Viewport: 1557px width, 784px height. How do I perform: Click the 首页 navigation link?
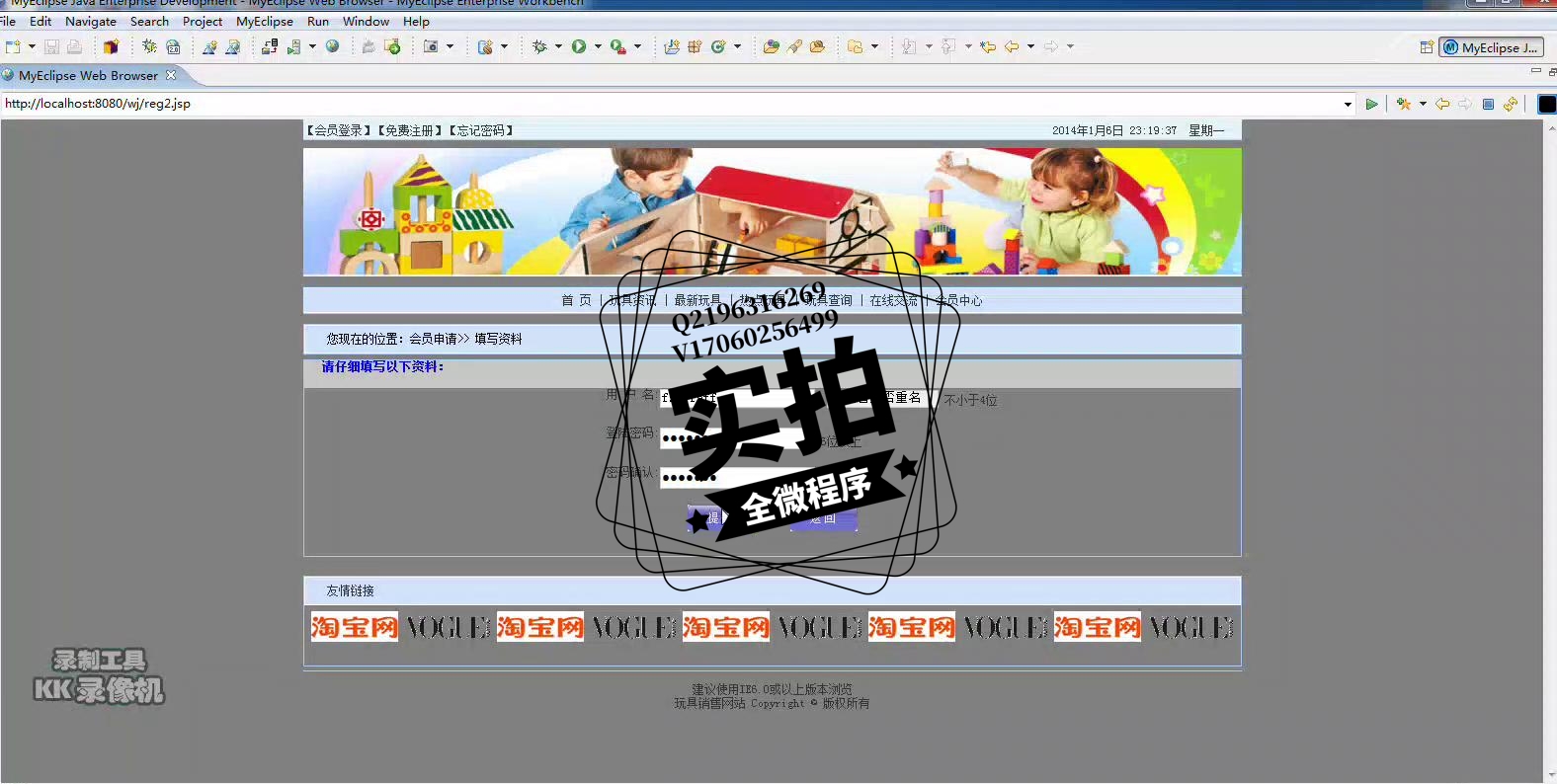pos(576,300)
